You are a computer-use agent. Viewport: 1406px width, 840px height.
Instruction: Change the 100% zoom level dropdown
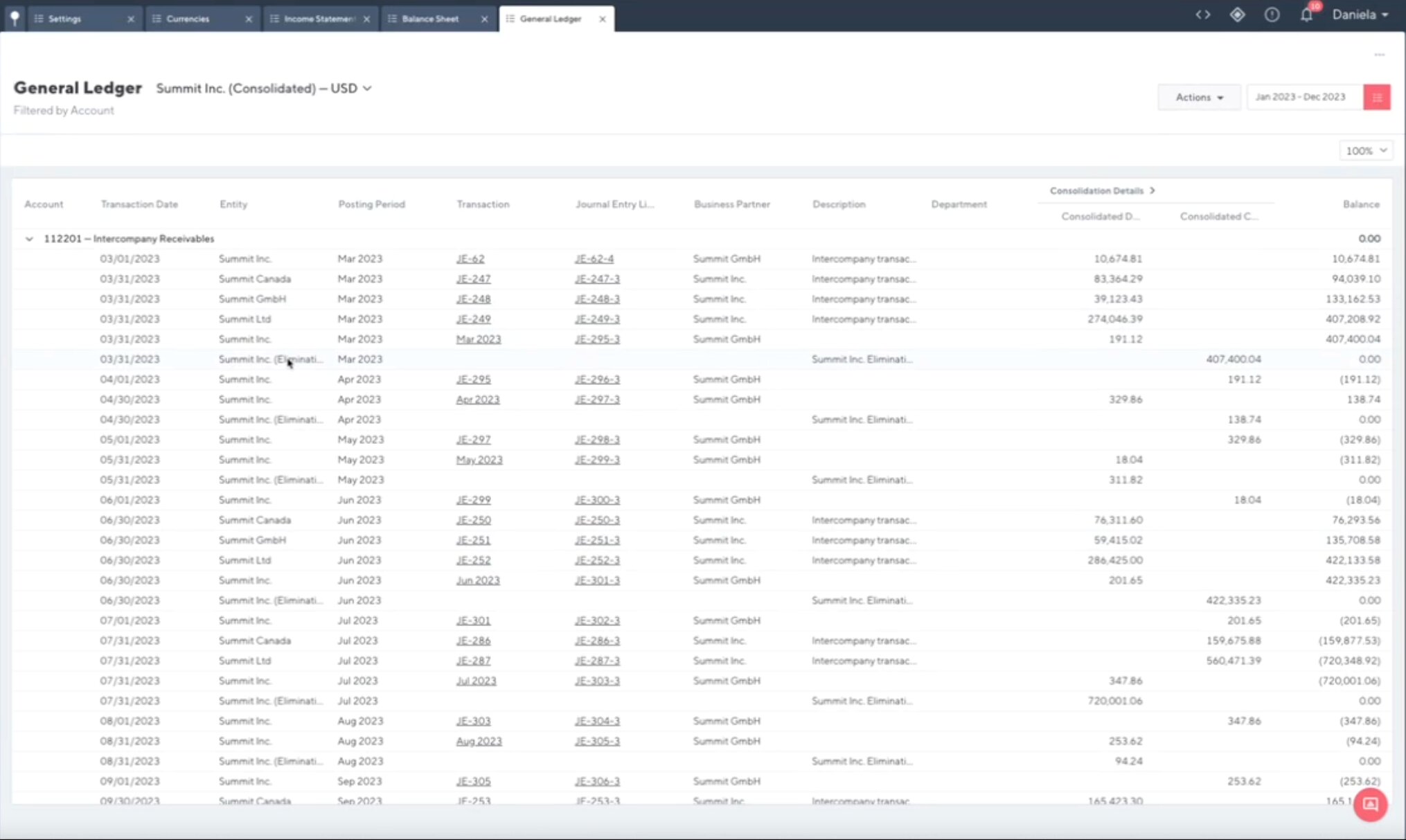(x=1365, y=150)
